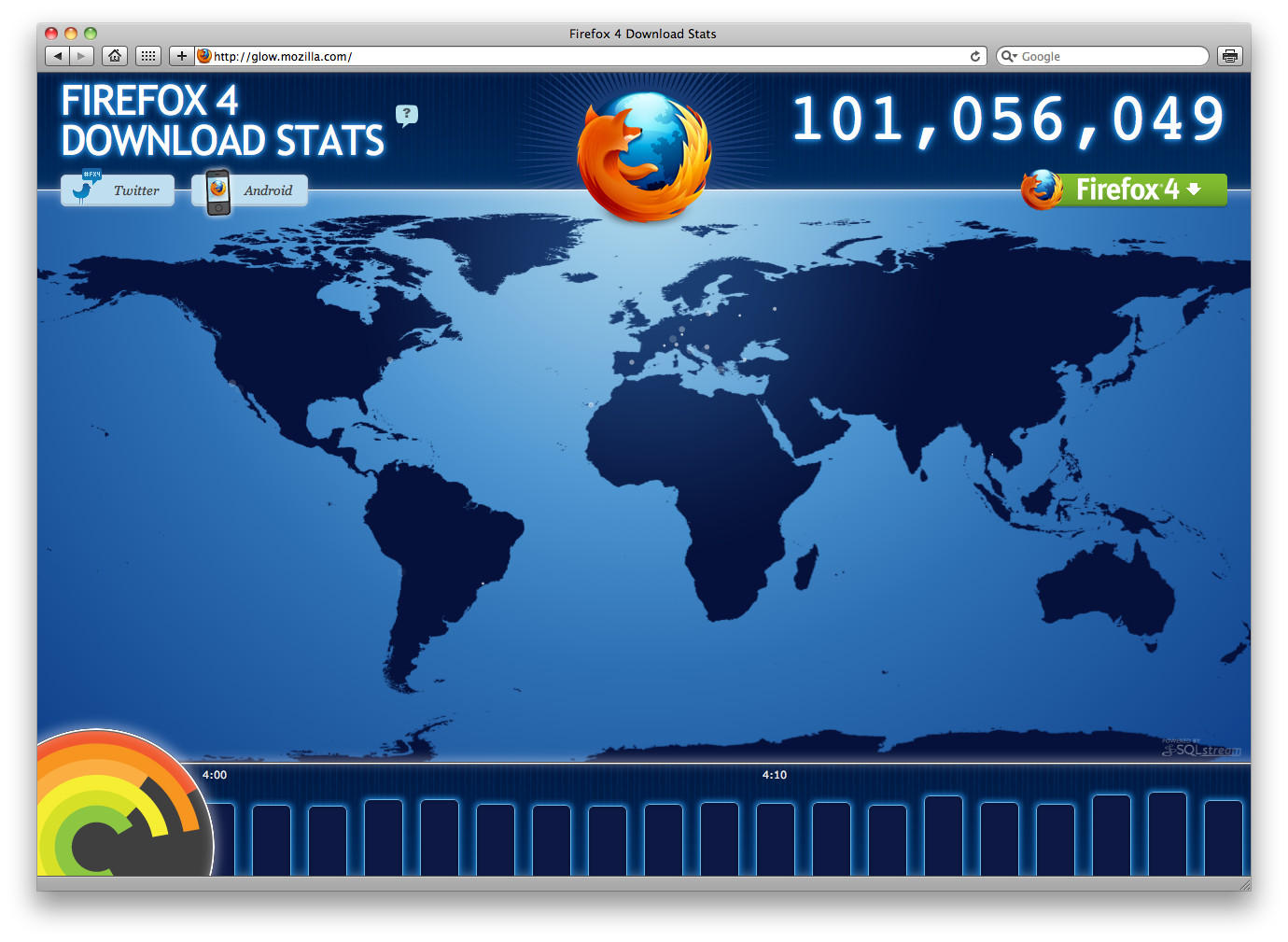Click the 4:10 timeline label
The image size is (1288, 942).
point(775,775)
